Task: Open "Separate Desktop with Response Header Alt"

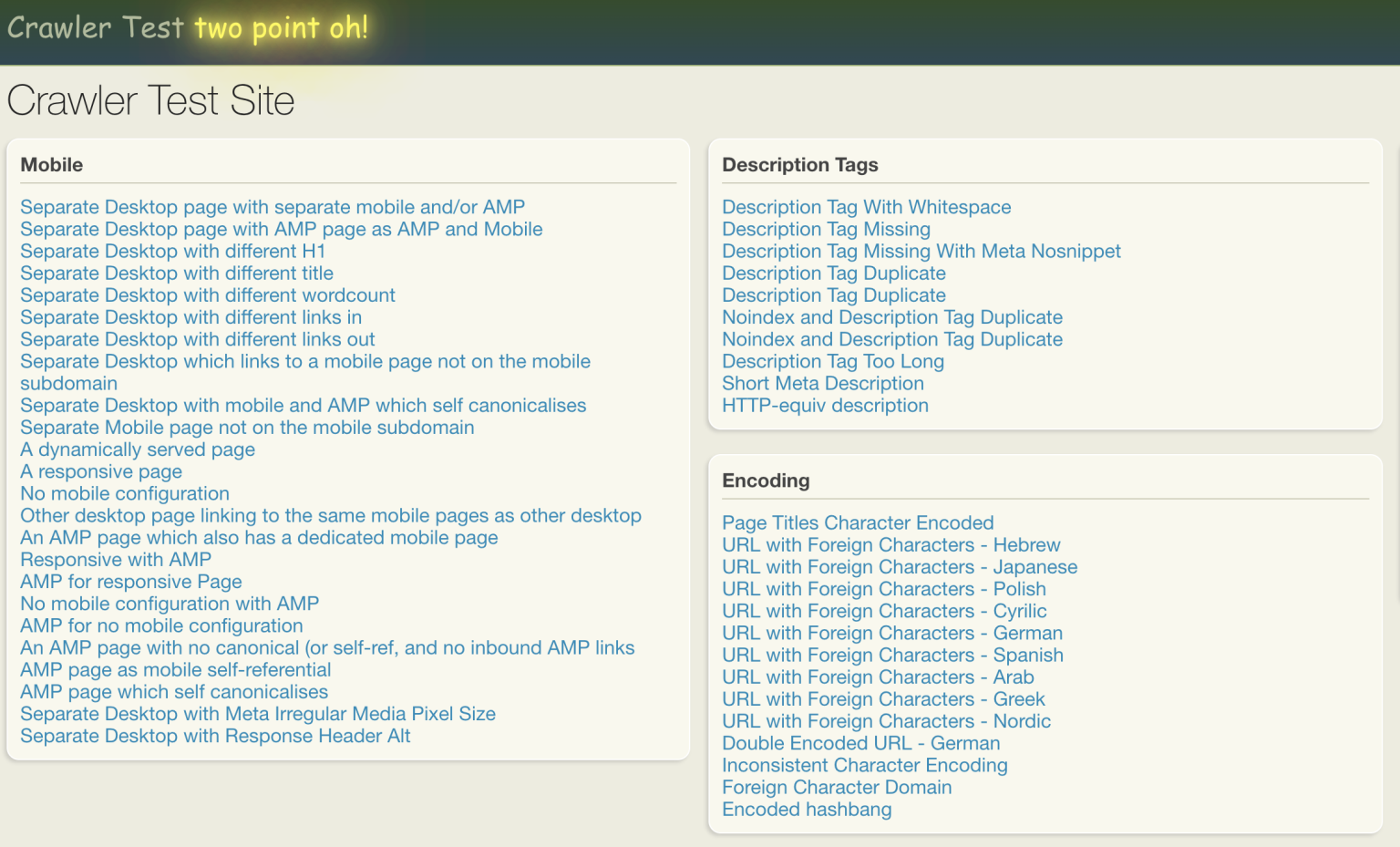Action: click(x=214, y=736)
